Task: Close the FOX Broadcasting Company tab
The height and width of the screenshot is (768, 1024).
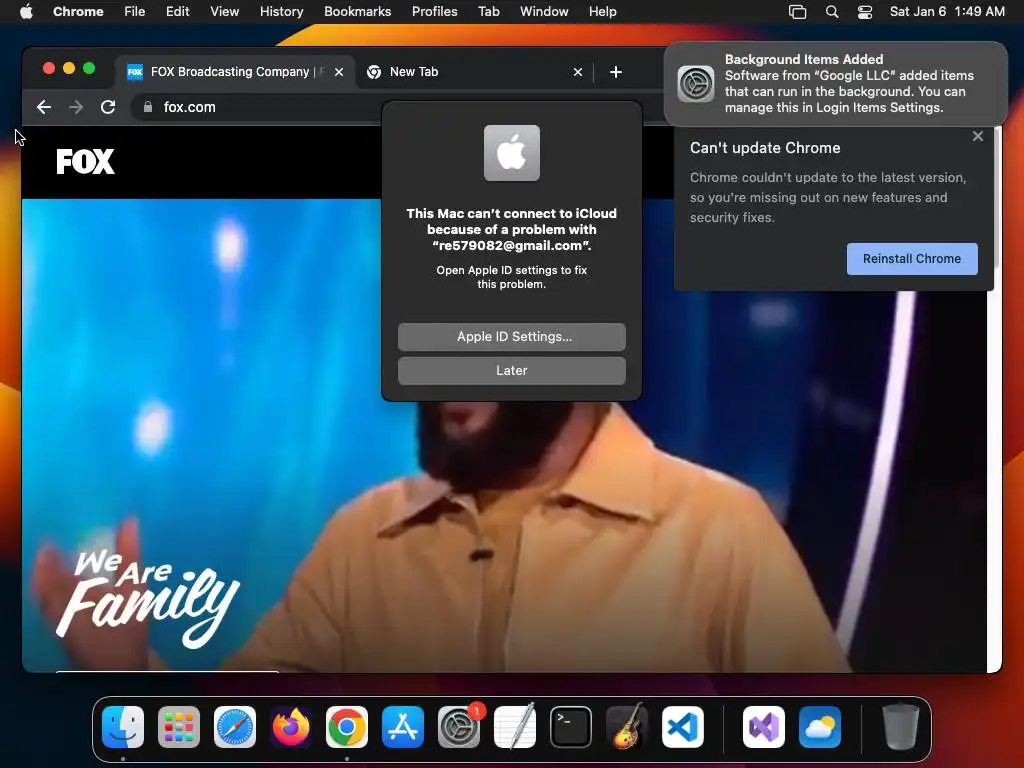Action: [339, 72]
